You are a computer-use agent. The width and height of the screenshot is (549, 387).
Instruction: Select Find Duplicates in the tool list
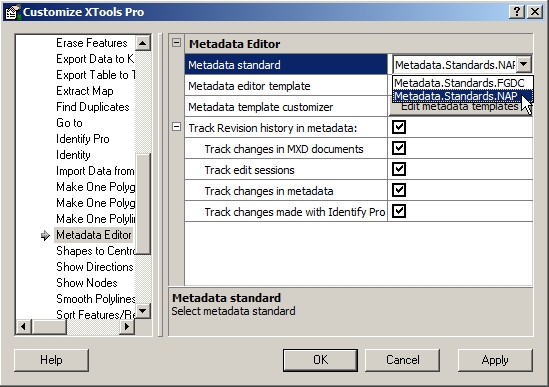click(x=92, y=107)
